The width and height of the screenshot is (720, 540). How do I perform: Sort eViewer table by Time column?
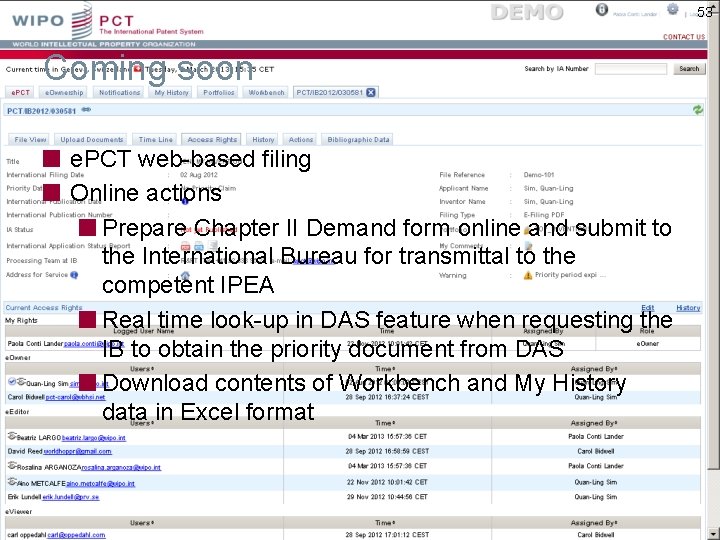[385, 523]
